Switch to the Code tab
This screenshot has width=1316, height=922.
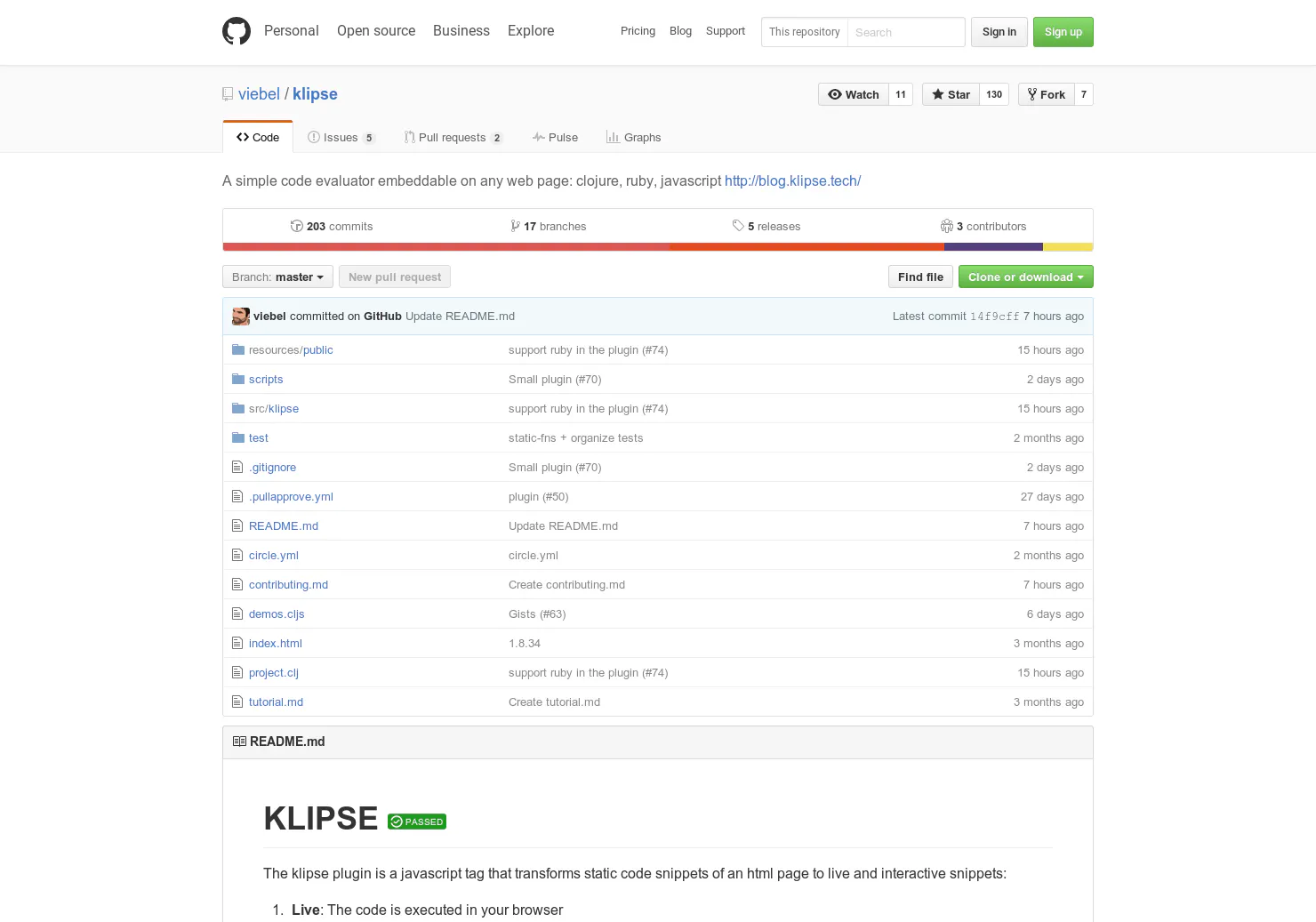[258, 137]
